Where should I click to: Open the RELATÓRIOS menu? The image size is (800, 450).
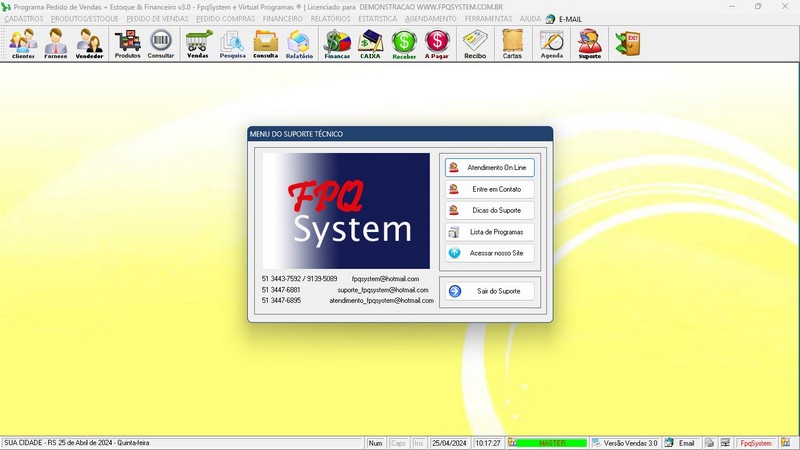(331, 19)
